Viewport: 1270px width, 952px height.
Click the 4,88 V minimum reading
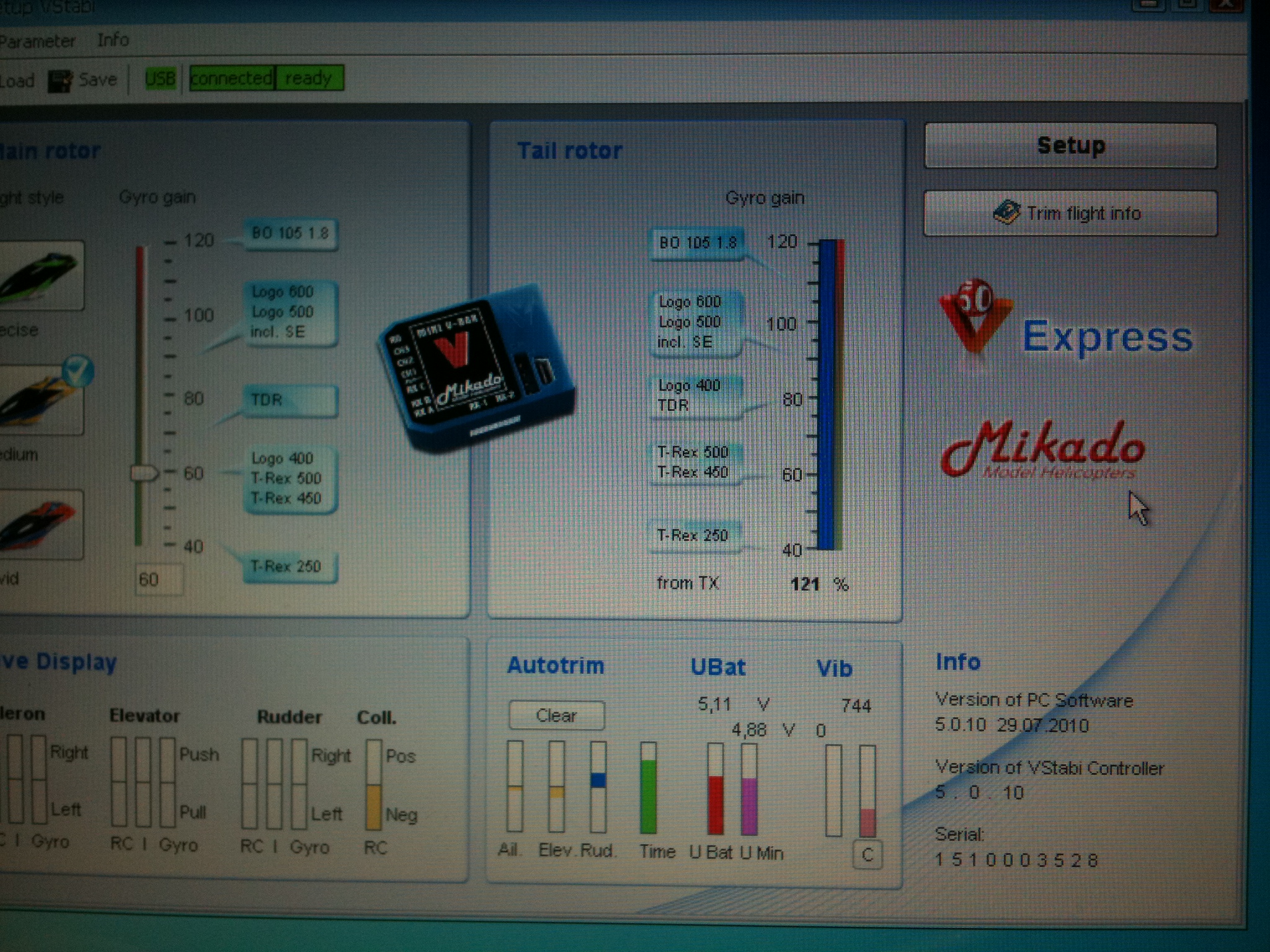pos(763,730)
